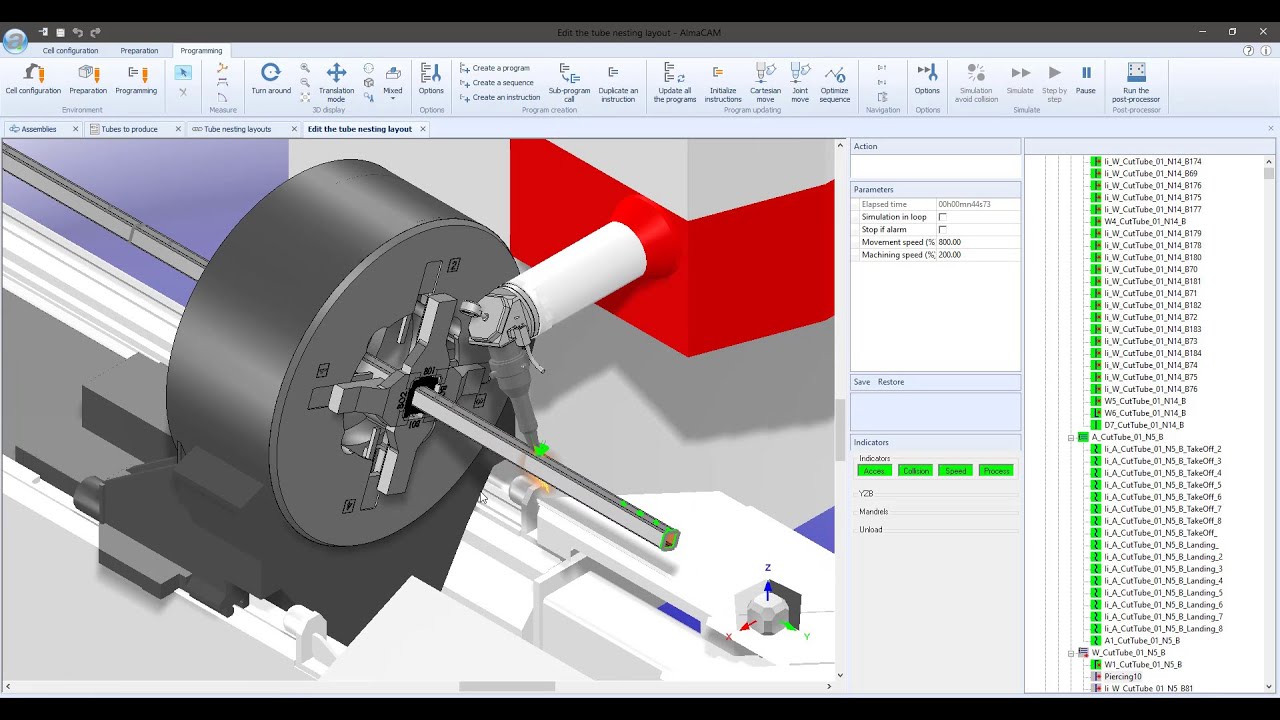Activate the selection arrow tool
The image size is (1280, 720).
182,72
